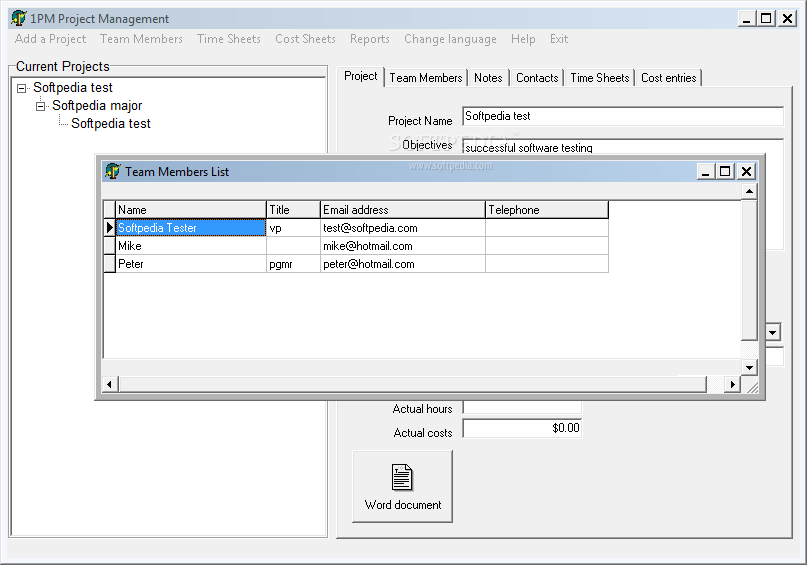Click the resize grip of Team Members List

pyautogui.click(x=752, y=387)
